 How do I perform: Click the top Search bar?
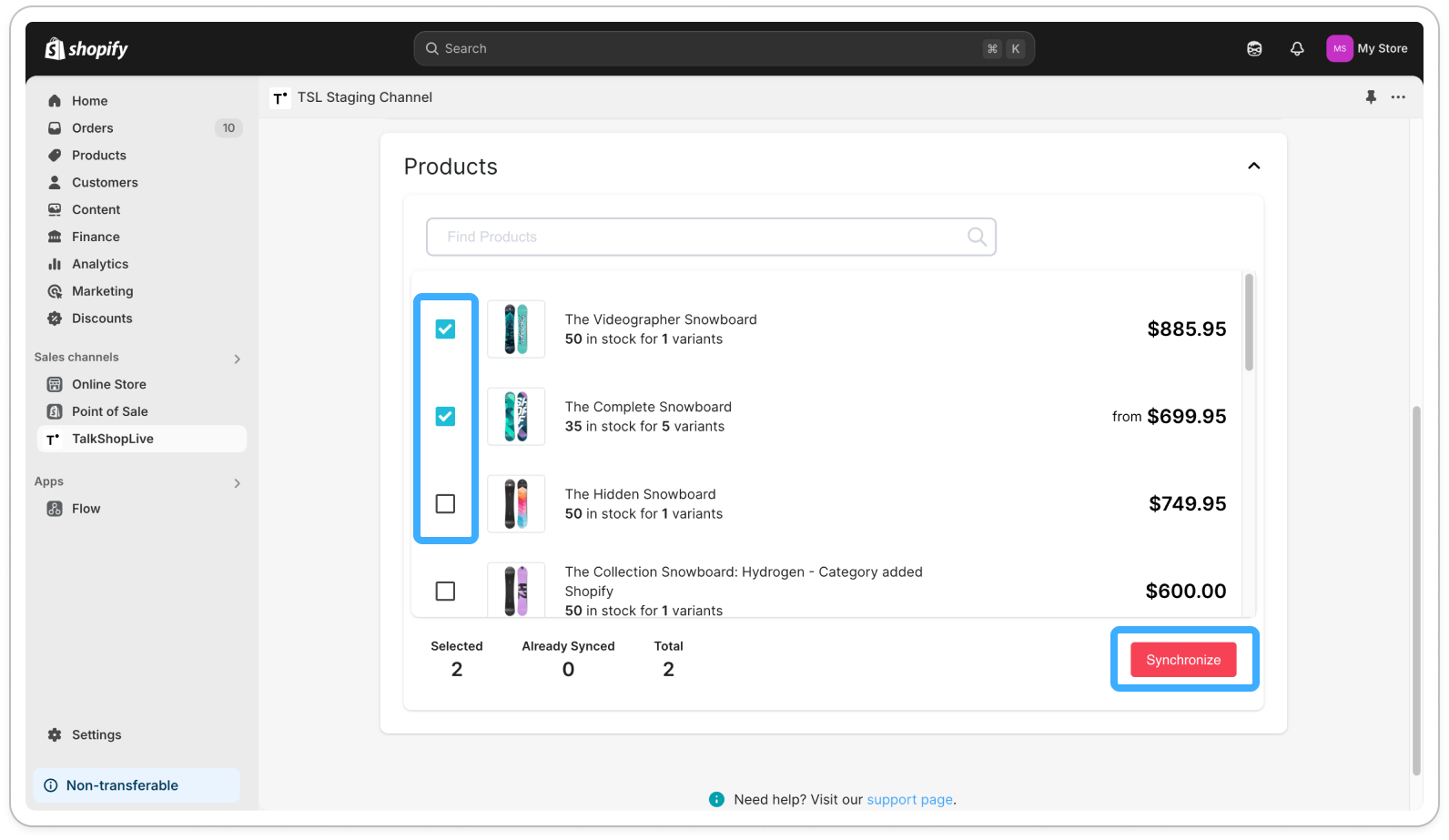tap(724, 49)
